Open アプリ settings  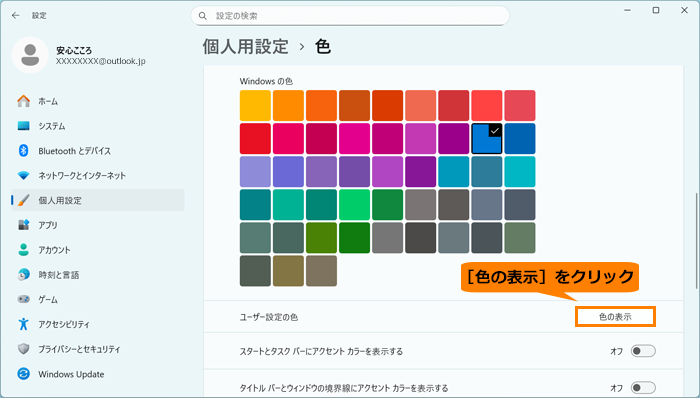[x=97, y=225]
